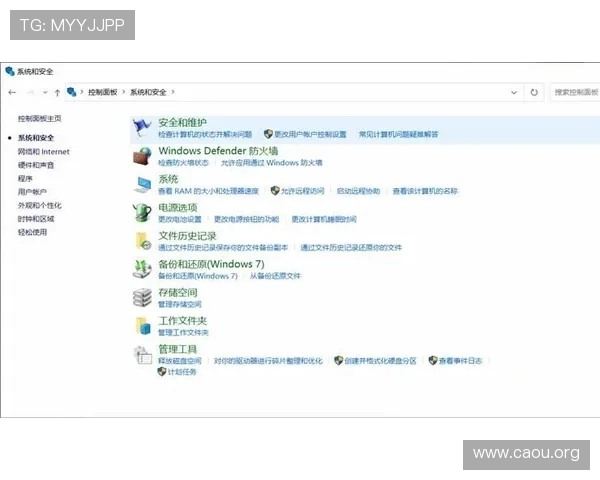This screenshot has height=480, width=600.
Task: Click 对你的驱动器进行碎片整理和优化 link
Action: click(x=268, y=361)
